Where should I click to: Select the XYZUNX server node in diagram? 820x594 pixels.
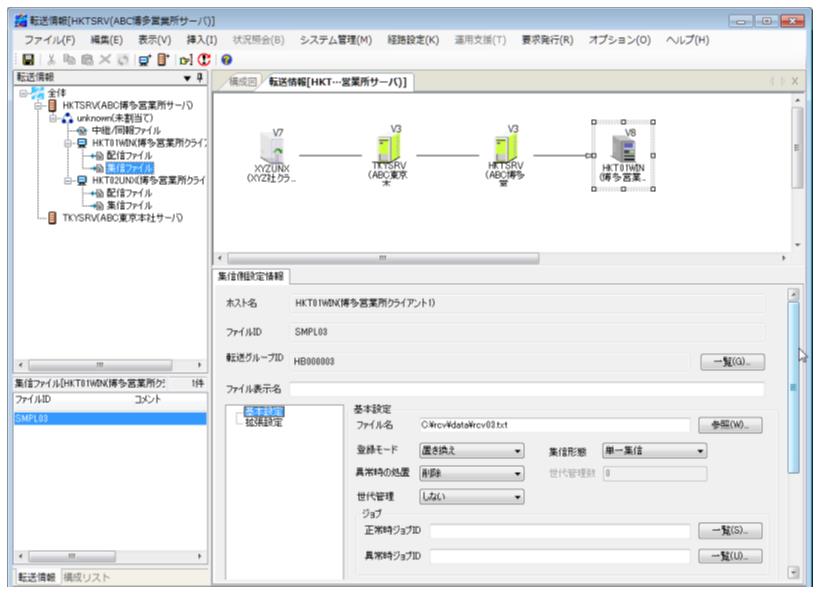pos(263,148)
